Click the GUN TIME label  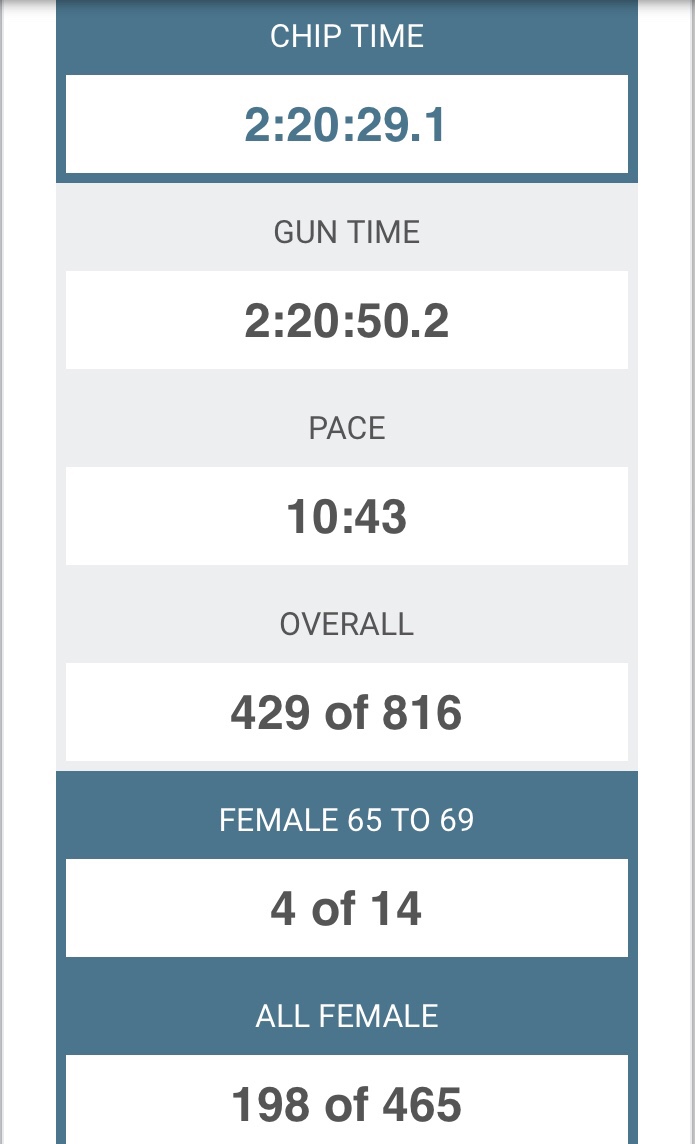(347, 233)
